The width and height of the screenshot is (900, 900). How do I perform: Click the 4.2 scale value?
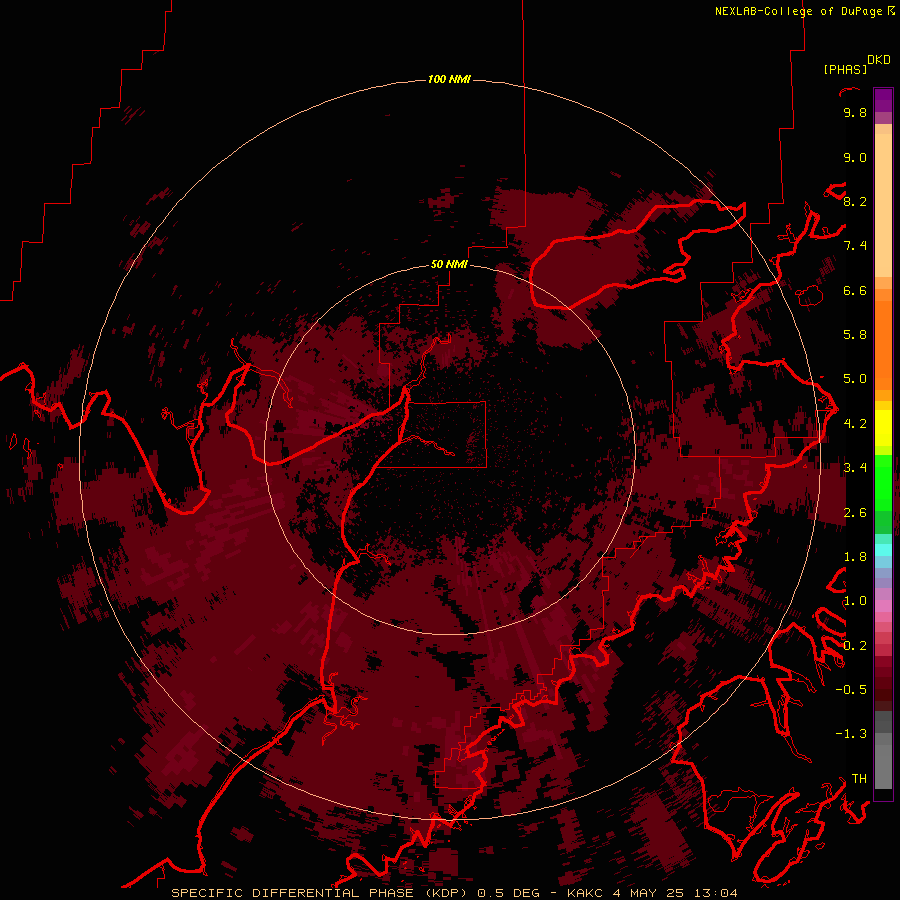(855, 424)
